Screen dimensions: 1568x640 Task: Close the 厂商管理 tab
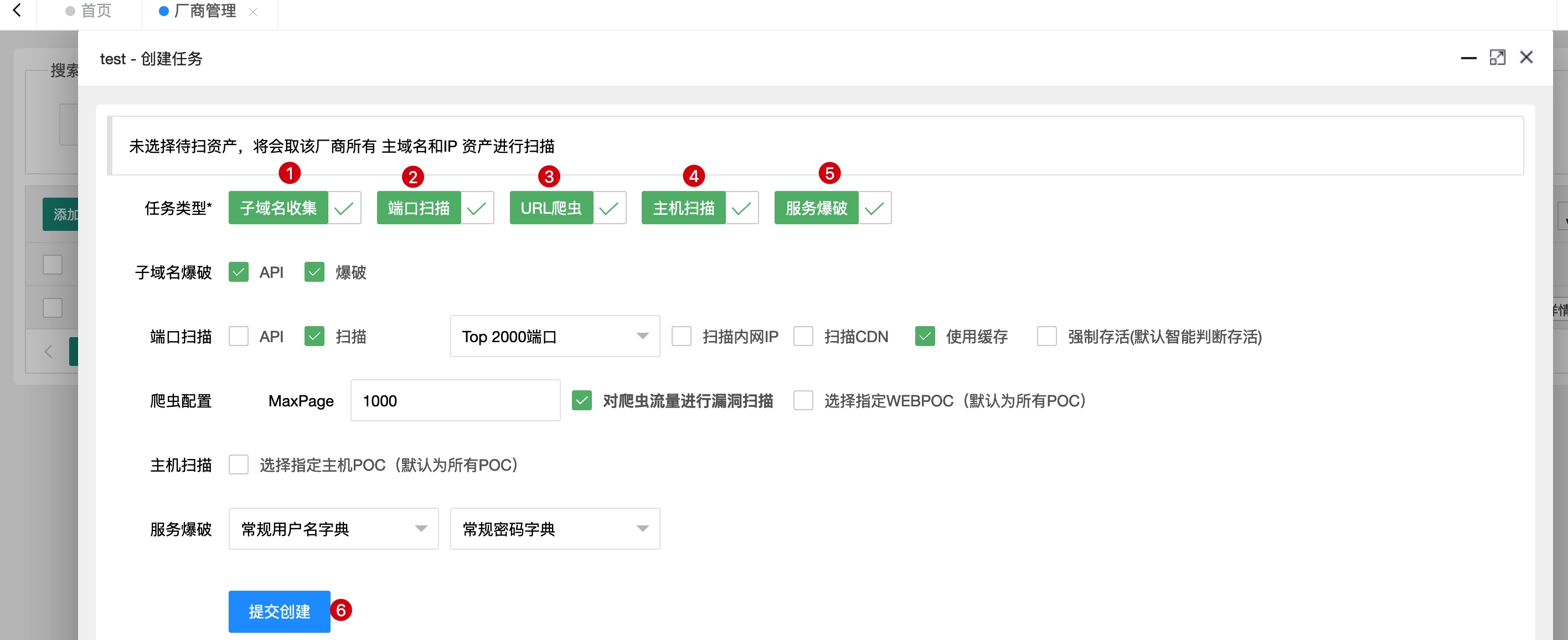pyautogui.click(x=253, y=12)
